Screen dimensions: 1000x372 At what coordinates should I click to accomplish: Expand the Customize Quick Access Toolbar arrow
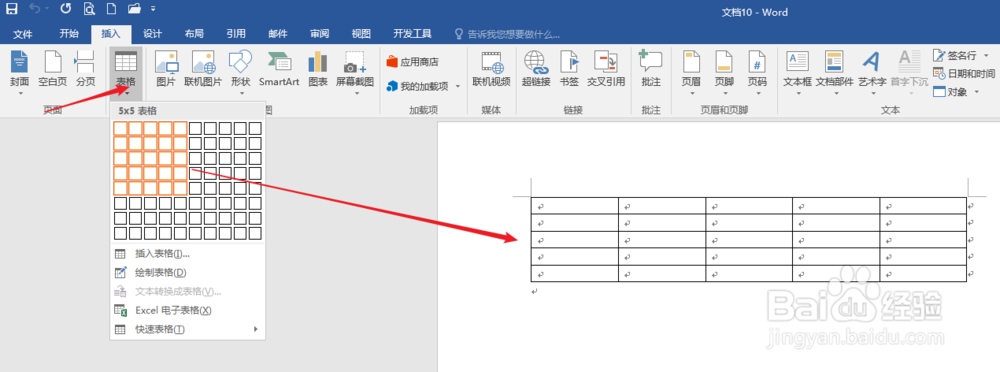click(x=153, y=10)
